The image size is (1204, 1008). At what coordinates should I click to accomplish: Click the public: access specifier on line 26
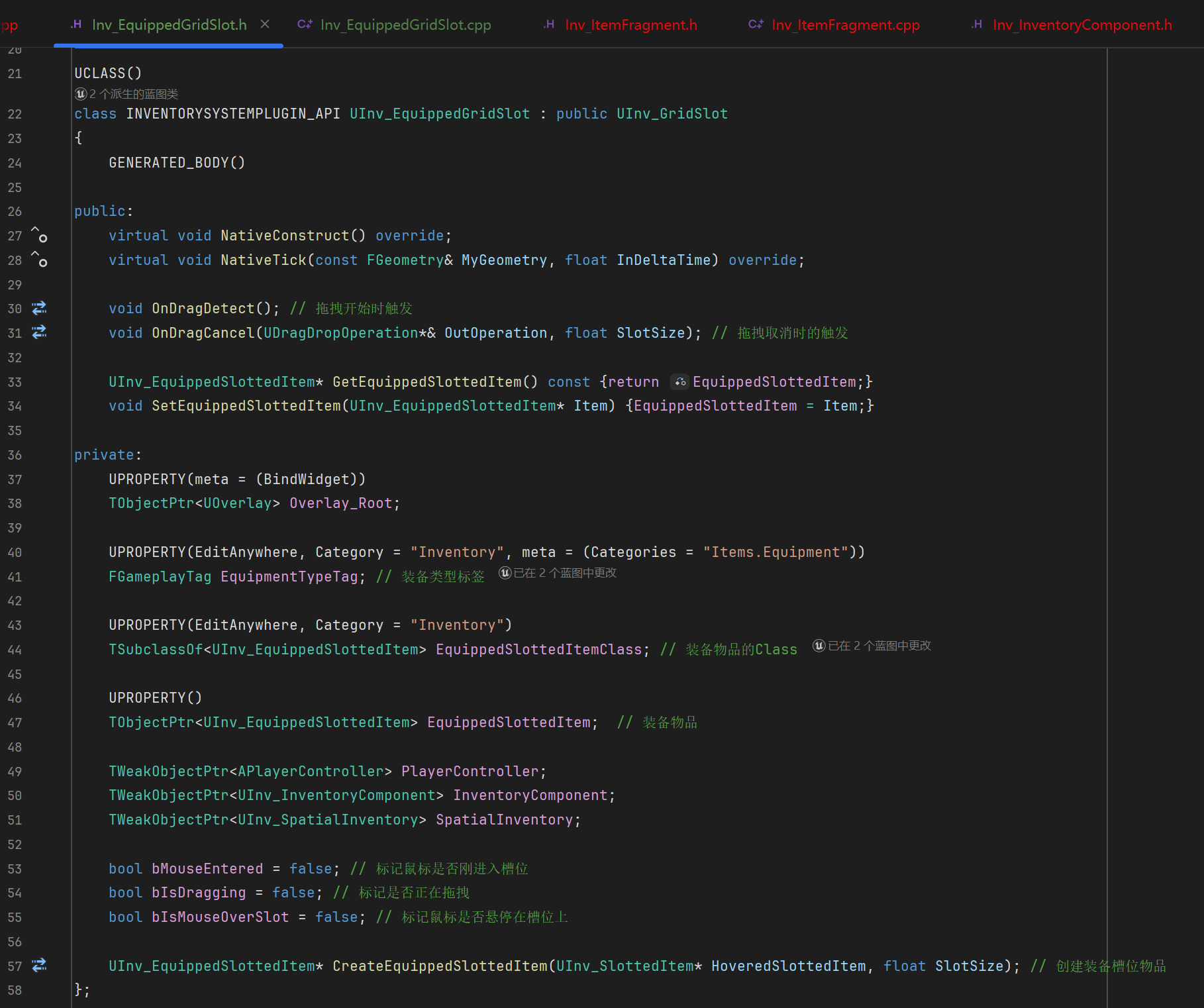click(103, 211)
